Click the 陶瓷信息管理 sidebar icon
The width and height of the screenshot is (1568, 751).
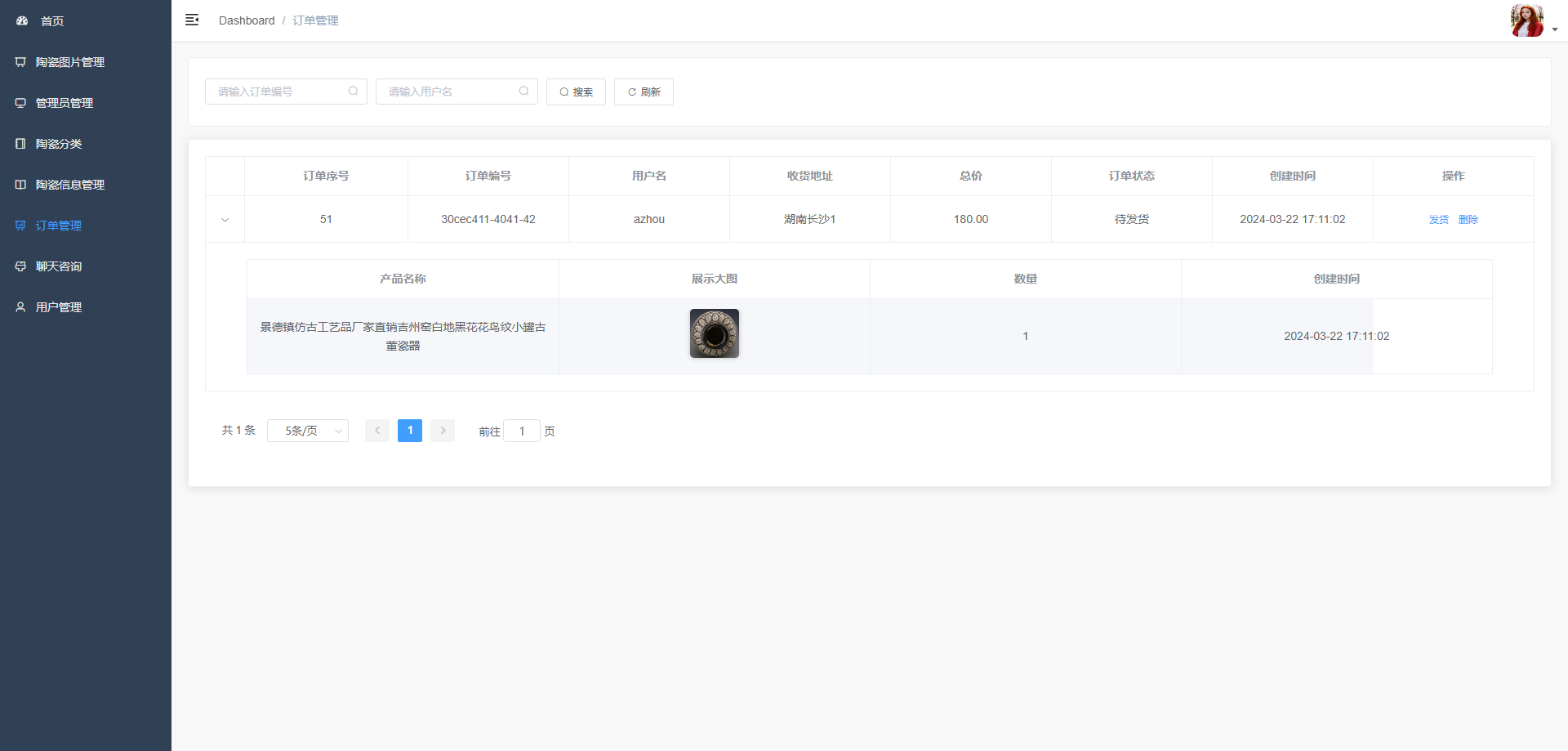20,185
